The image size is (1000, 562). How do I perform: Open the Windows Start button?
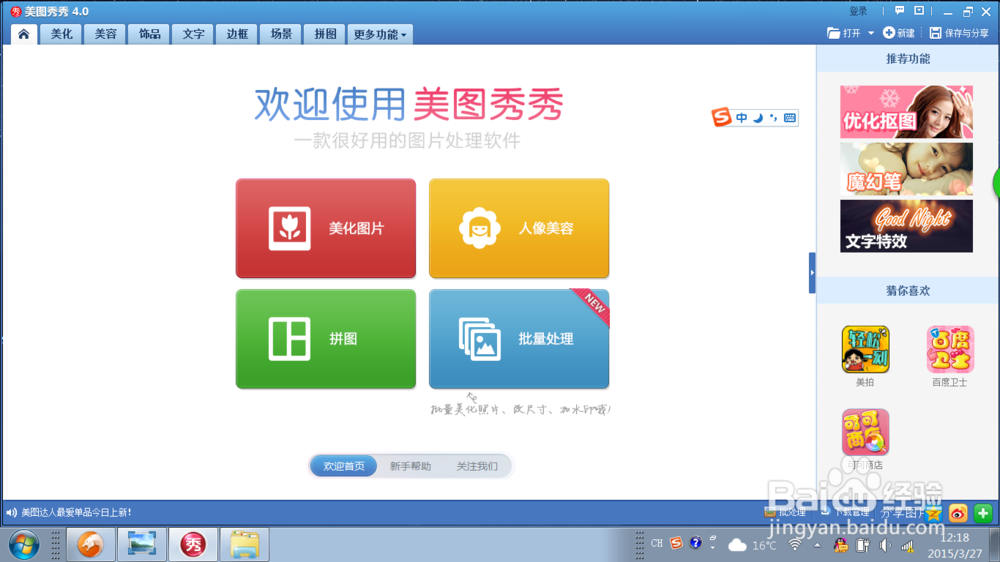(24, 545)
